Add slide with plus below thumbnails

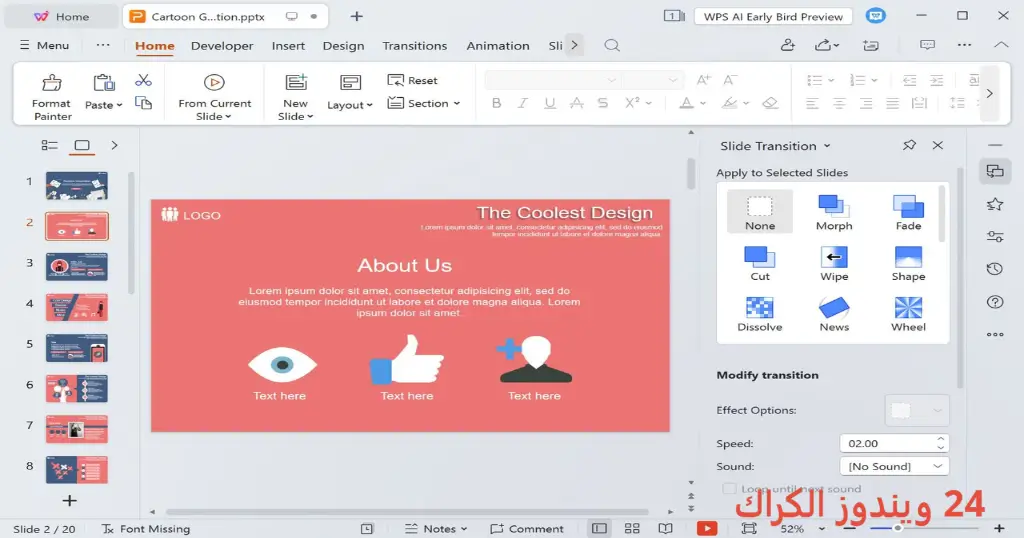click(x=69, y=501)
